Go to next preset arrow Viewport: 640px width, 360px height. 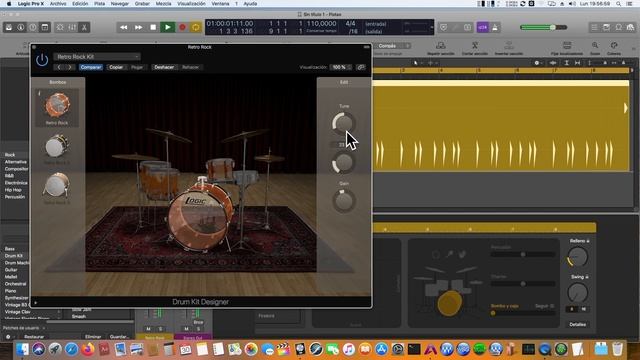click(70, 67)
